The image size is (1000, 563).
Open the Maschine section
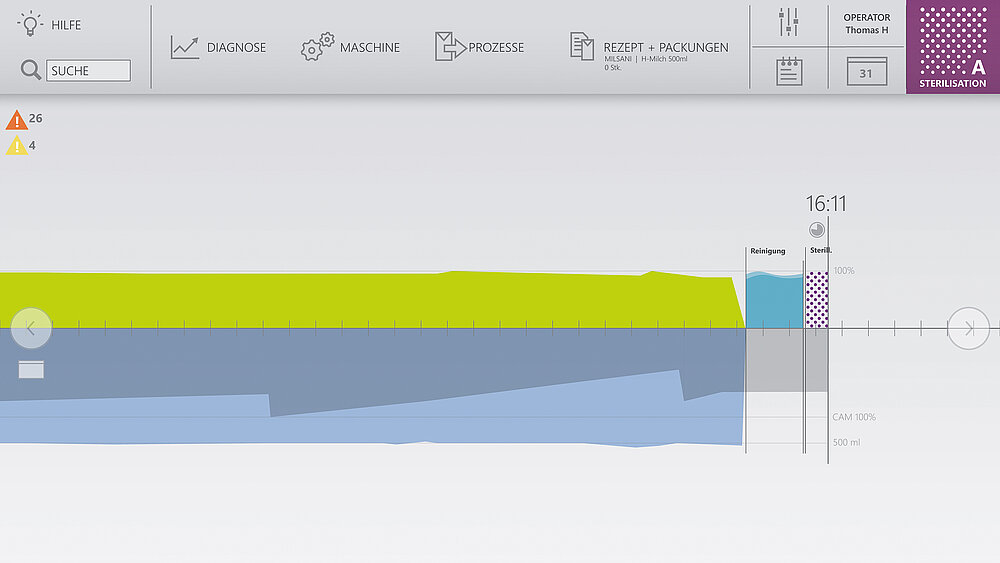click(350, 47)
